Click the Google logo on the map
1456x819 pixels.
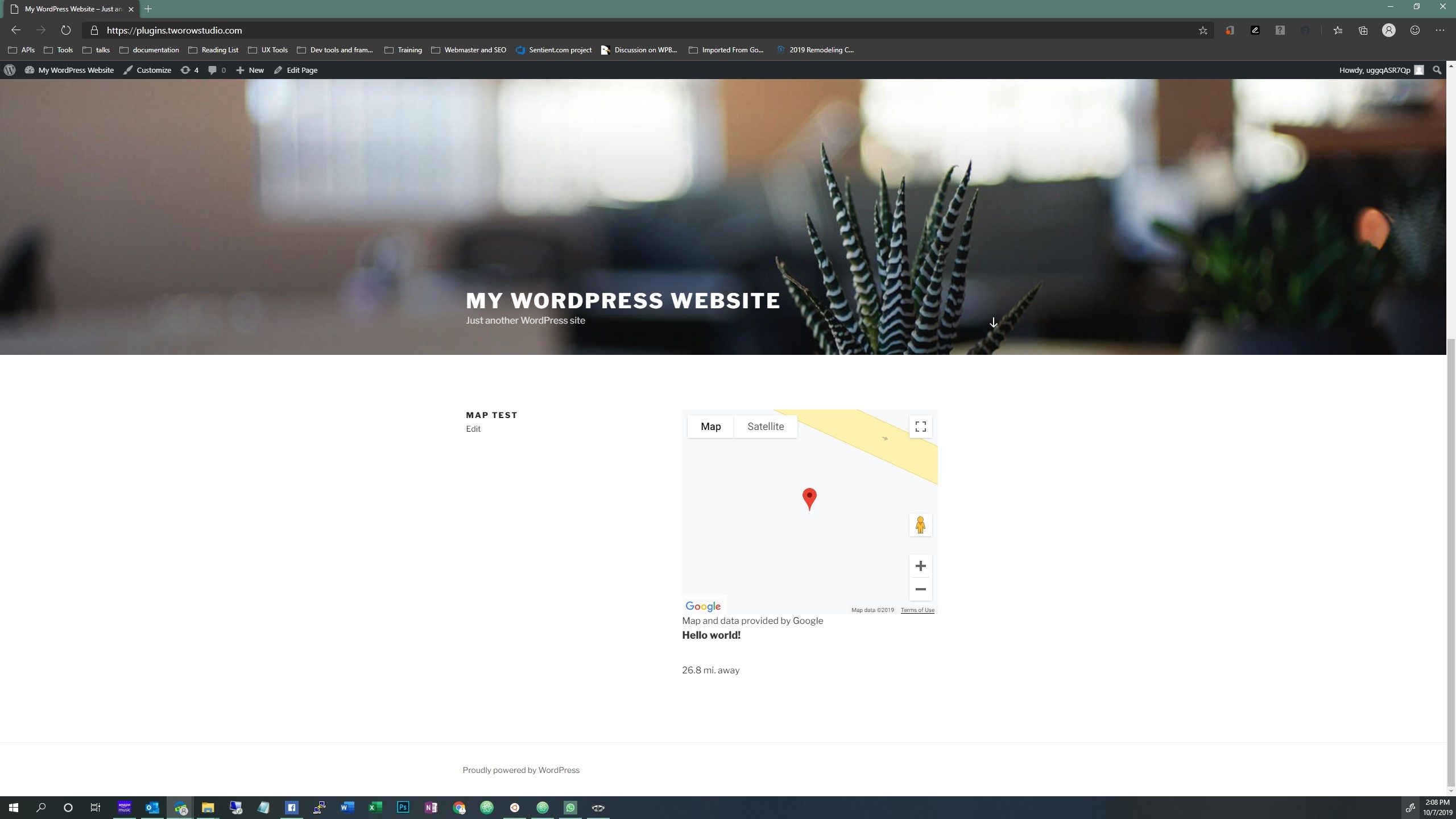703,606
